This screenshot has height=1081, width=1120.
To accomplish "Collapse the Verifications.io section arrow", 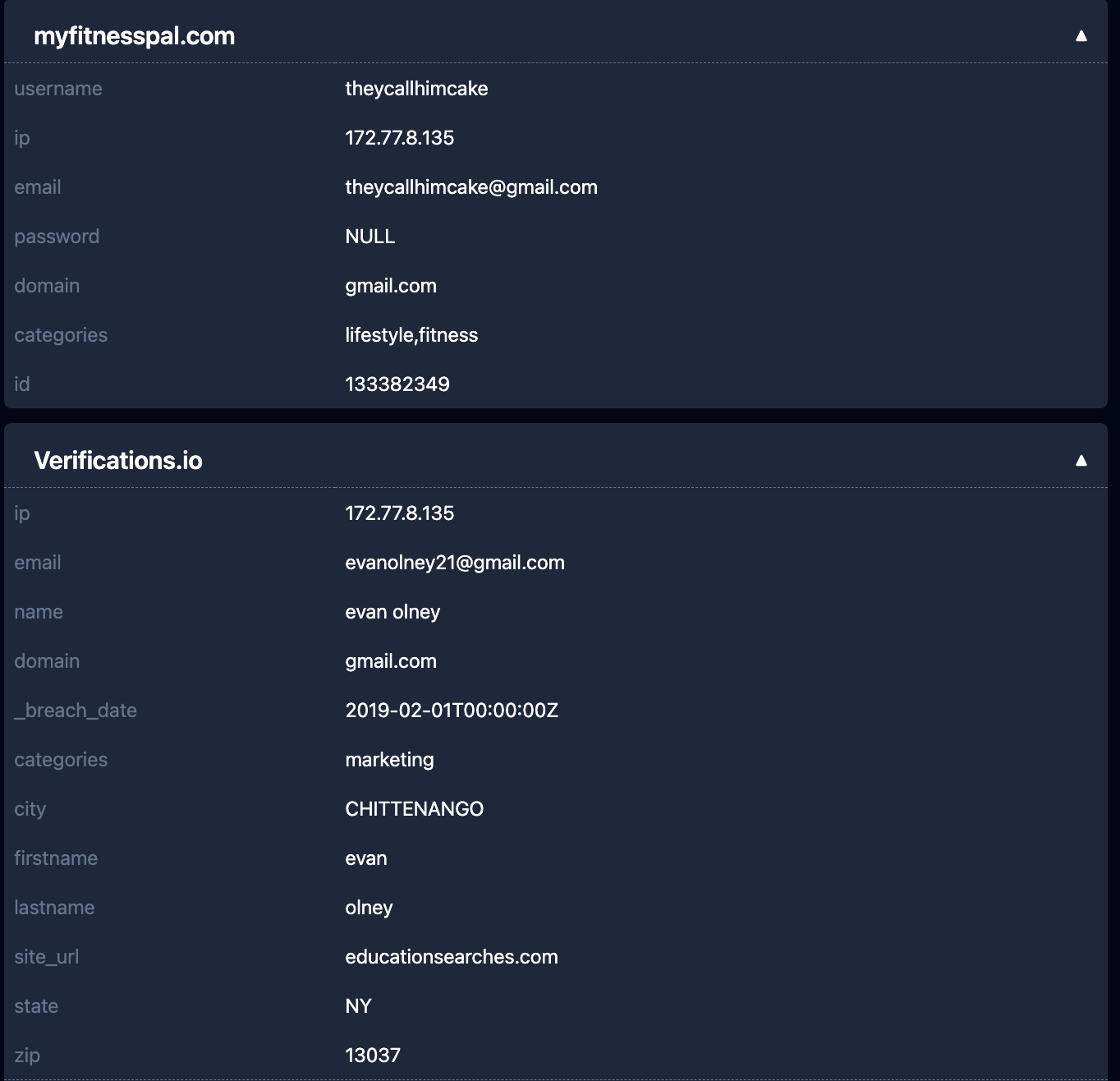I will (x=1081, y=461).
